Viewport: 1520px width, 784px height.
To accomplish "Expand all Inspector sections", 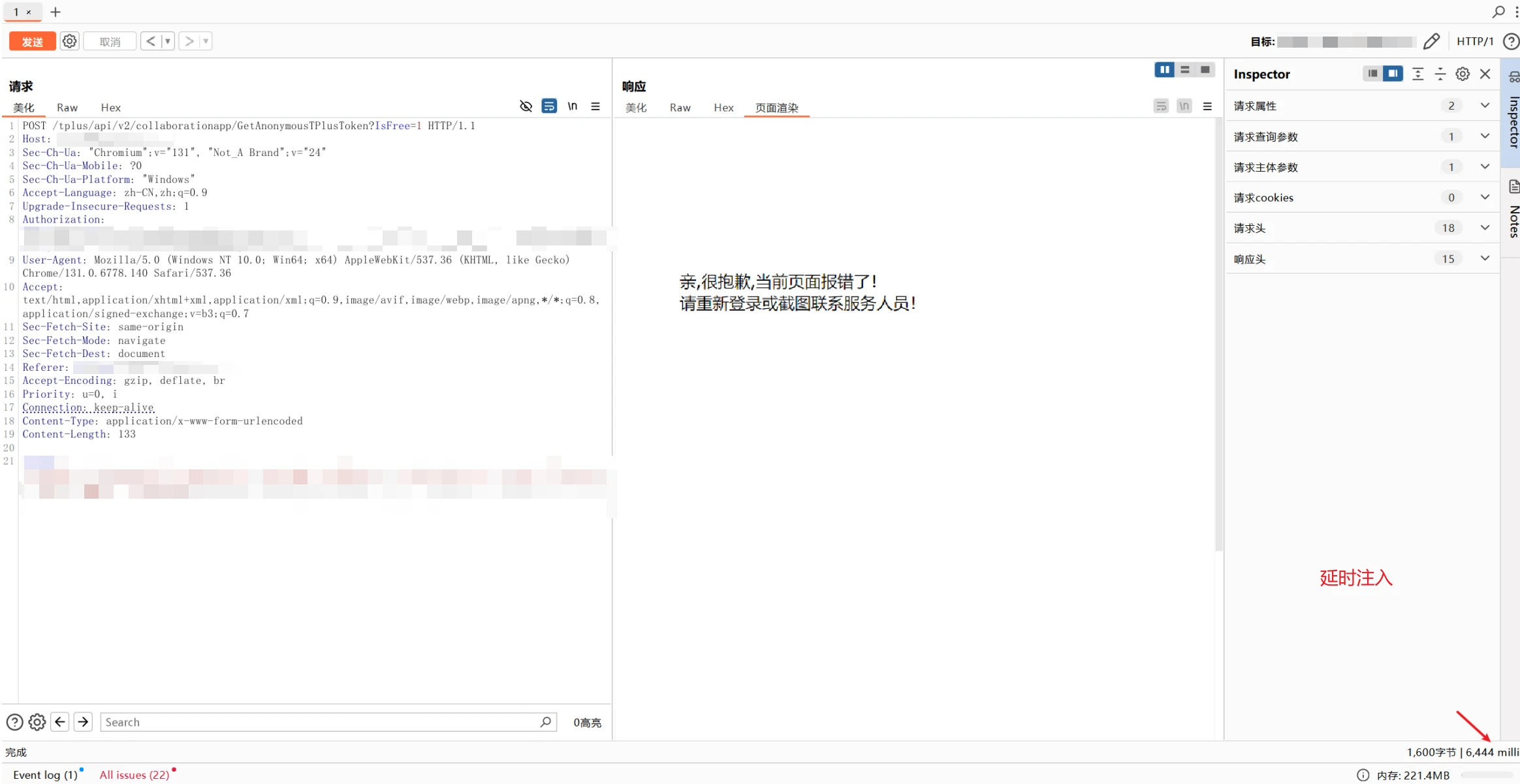I will [x=1417, y=74].
